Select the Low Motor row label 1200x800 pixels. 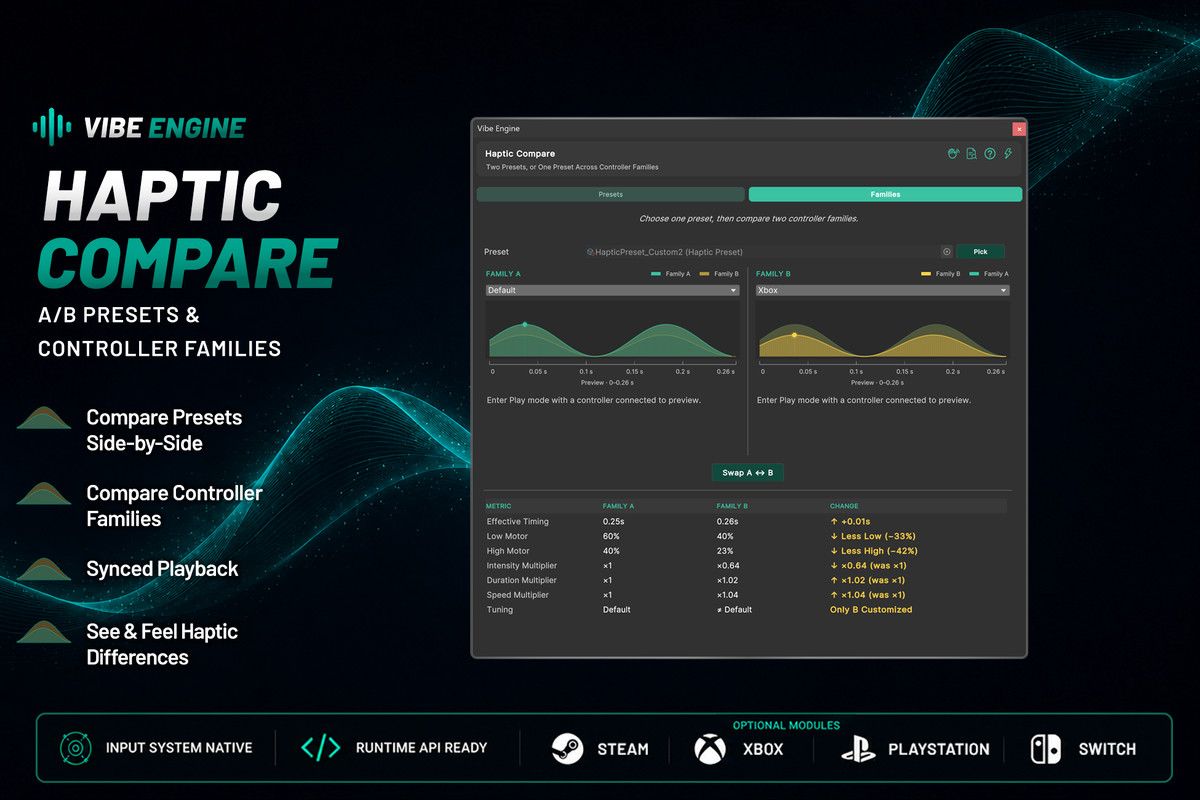[507, 536]
